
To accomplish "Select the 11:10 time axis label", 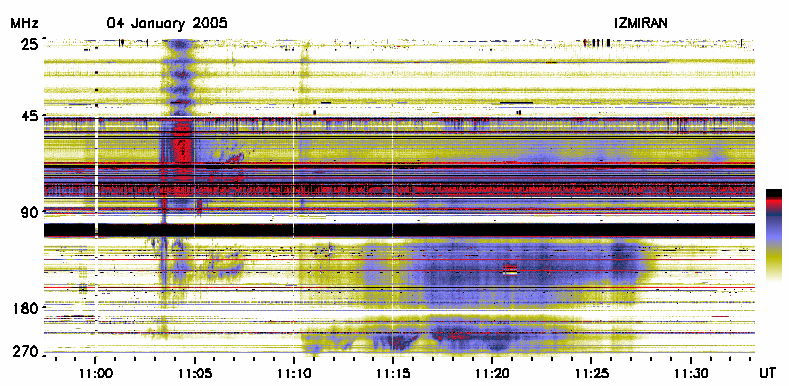I will click(294, 373).
